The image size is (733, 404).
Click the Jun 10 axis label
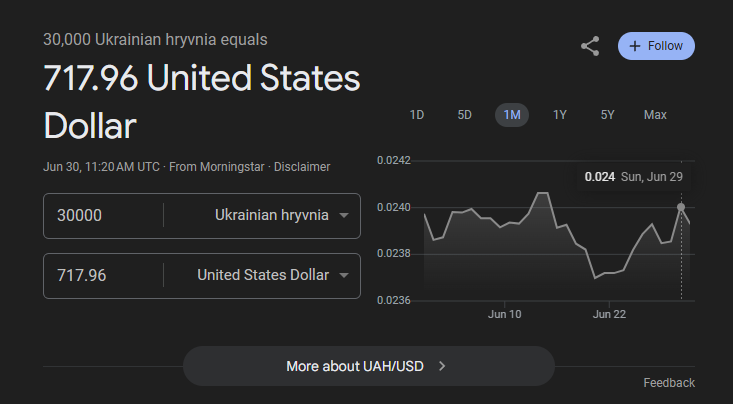tap(504, 314)
